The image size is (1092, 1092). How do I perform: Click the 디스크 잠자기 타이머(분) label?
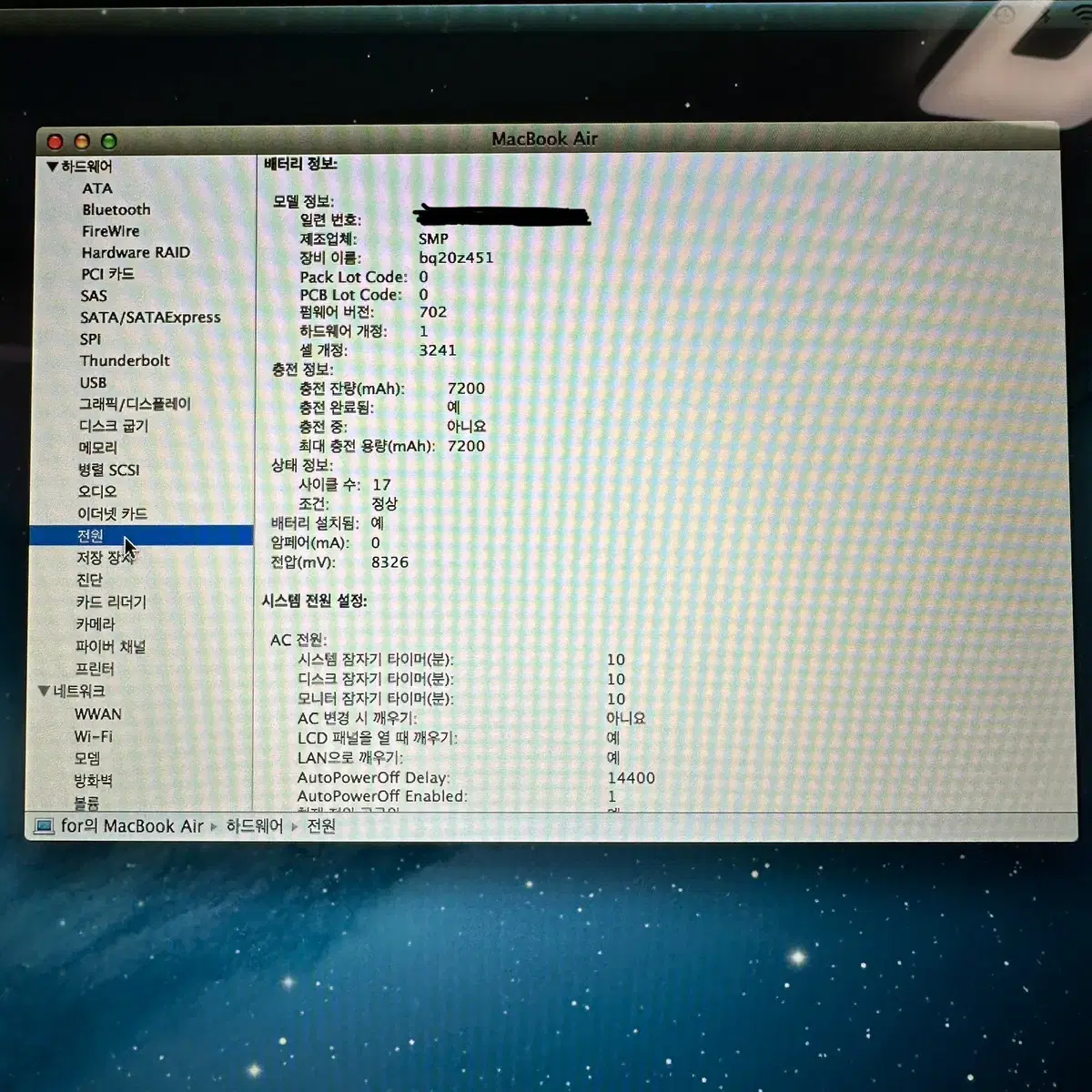click(375, 680)
